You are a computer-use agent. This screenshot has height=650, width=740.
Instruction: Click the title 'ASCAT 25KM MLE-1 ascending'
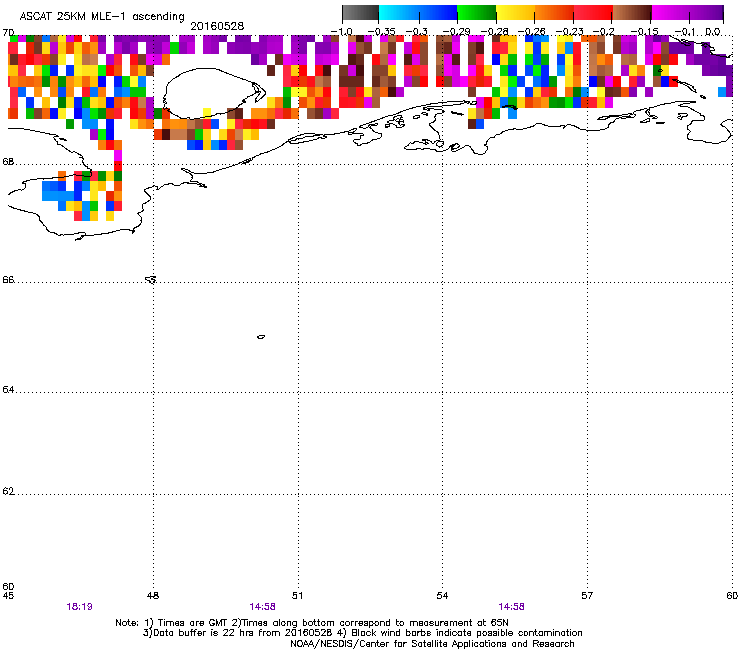click(102, 16)
